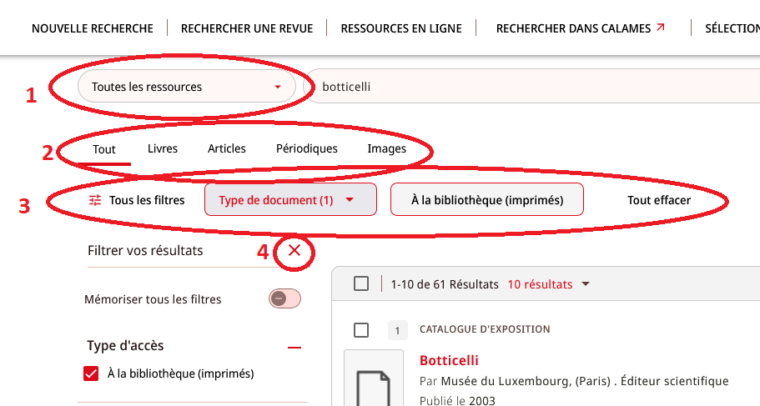Image resolution: width=760 pixels, height=406 pixels.
Task: Select the first result's checkbox
Action: [x=361, y=330]
